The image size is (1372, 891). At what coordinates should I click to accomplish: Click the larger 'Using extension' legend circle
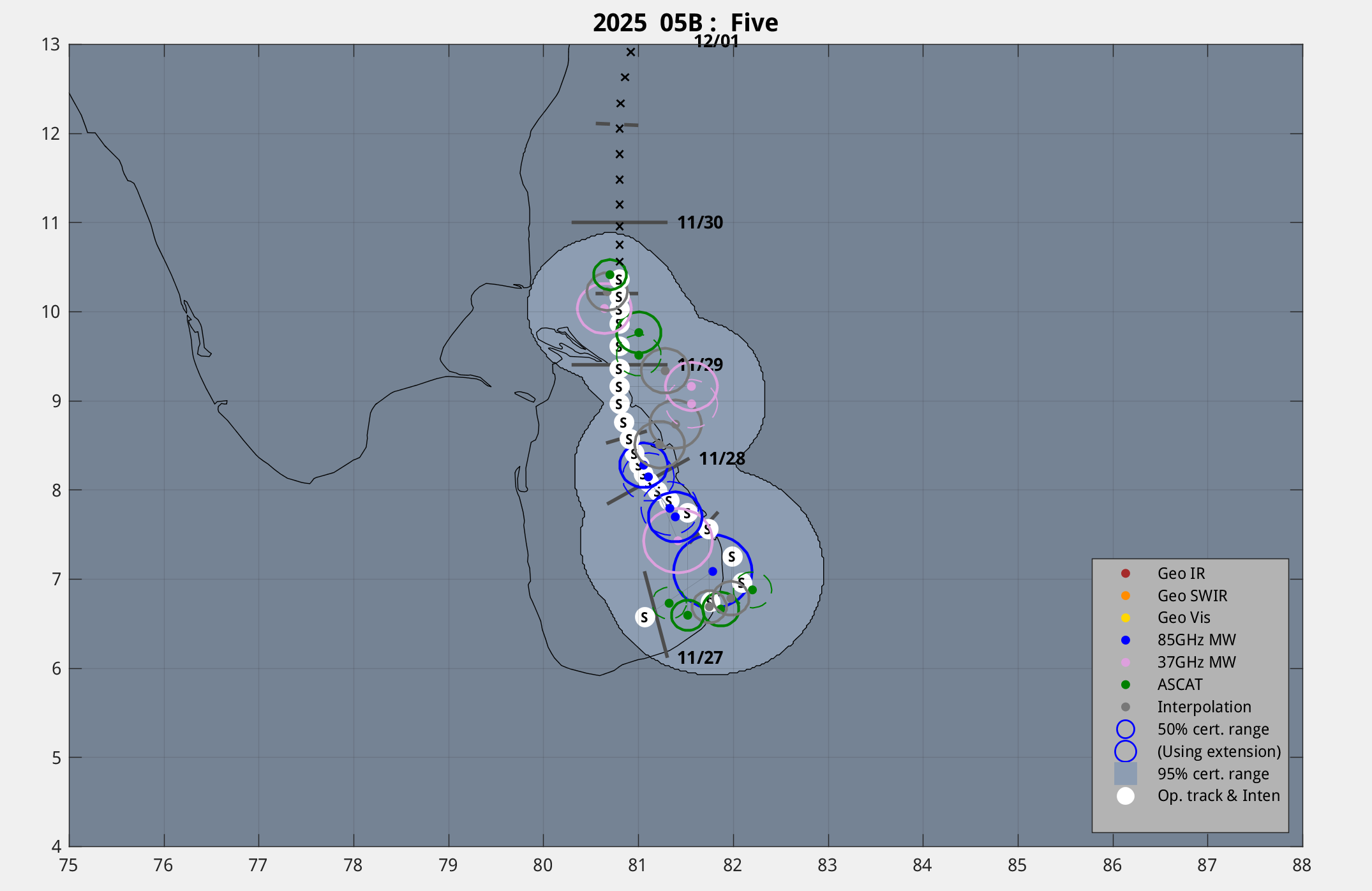pyautogui.click(x=1126, y=751)
